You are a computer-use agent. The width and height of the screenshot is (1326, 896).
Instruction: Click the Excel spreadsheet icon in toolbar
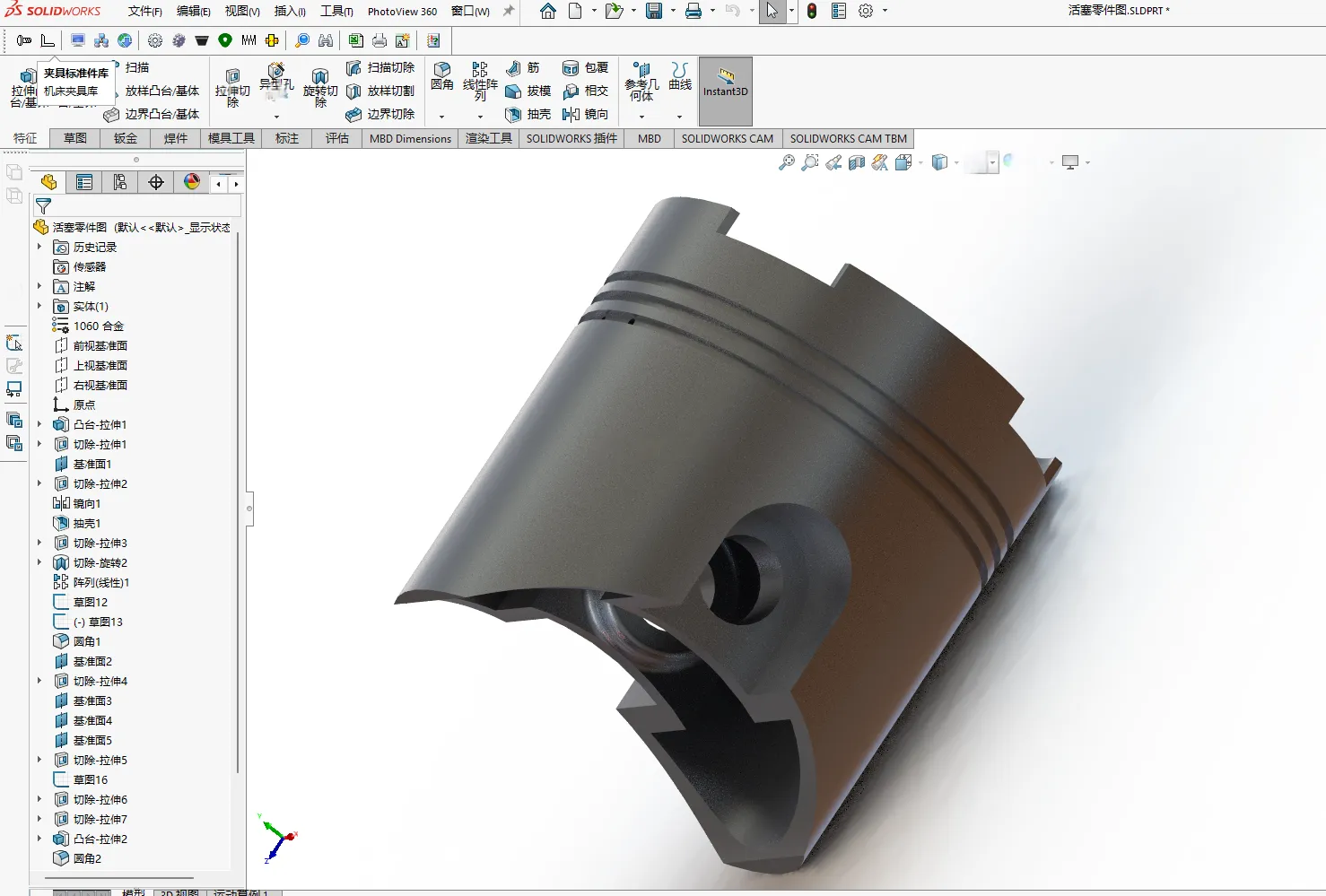(x=356, y=40)
